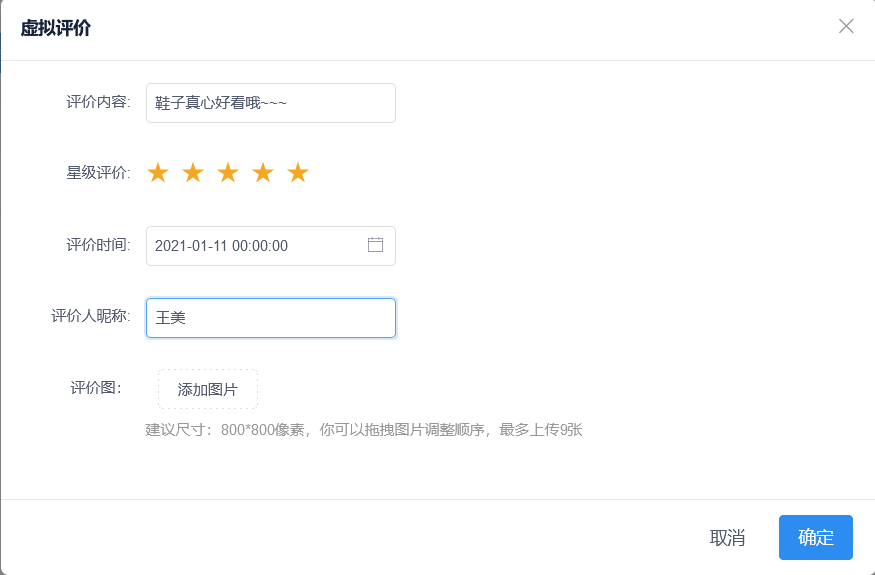Close the 虚拟评价 dialog with X
The width and height of the screenshot is (875, 575).
(x=846, y=26)
